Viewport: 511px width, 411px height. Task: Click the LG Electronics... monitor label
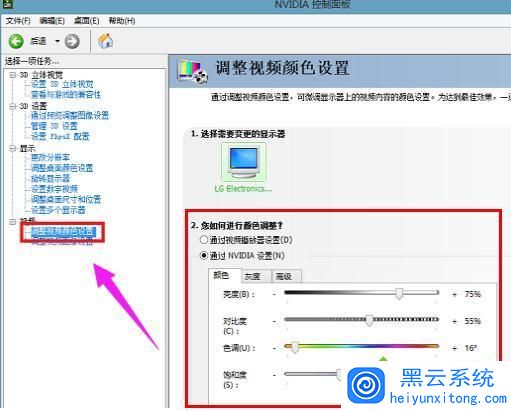(x=243, y=189)
